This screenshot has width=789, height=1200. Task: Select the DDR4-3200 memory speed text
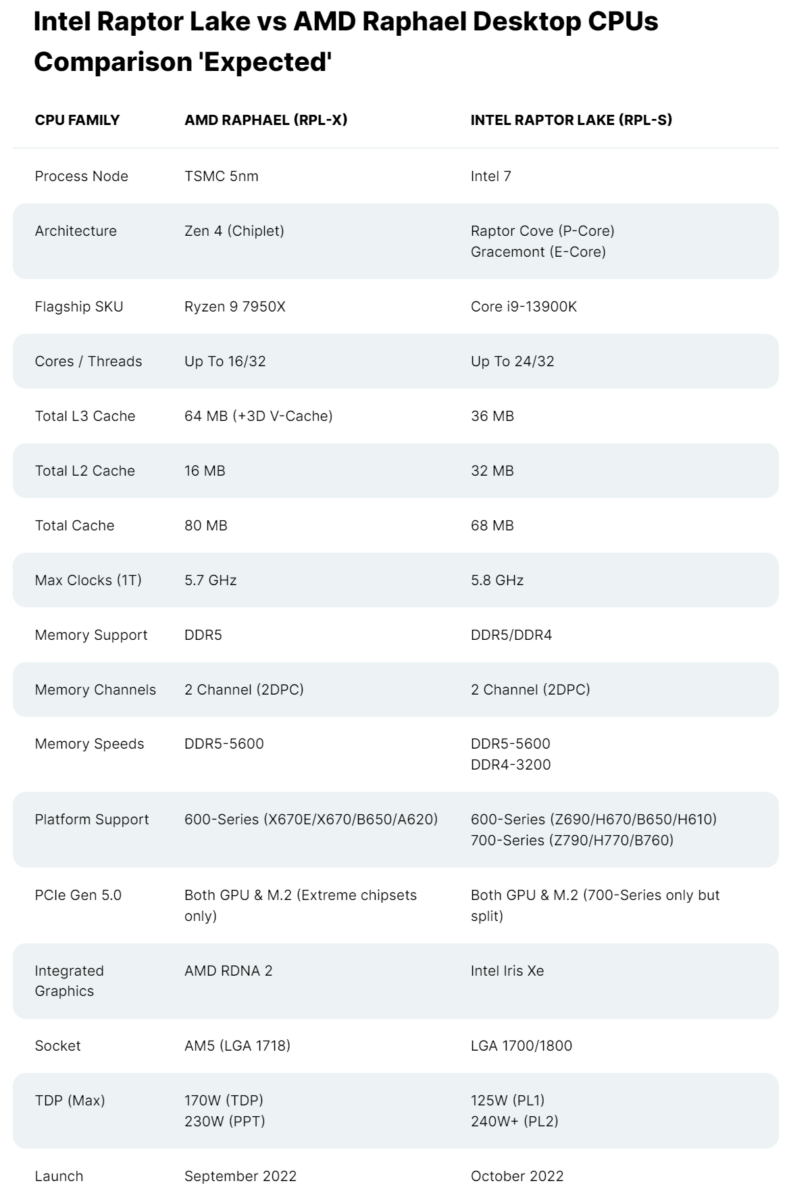tap(510, 765)
